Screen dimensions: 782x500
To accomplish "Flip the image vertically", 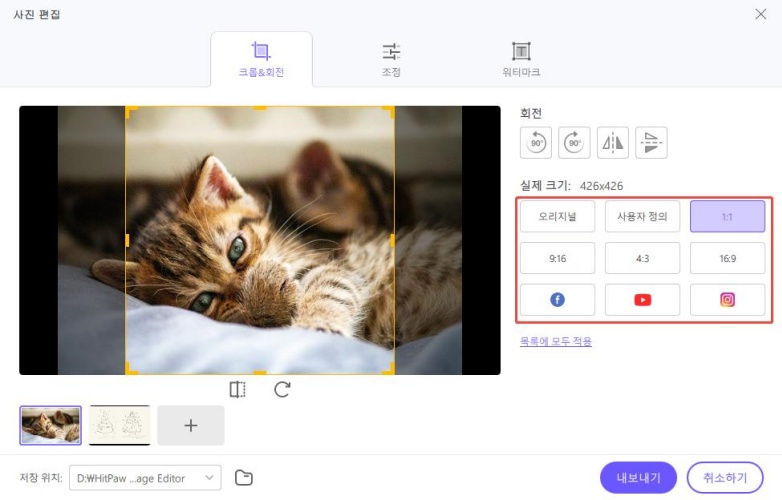I will point(651,143).
